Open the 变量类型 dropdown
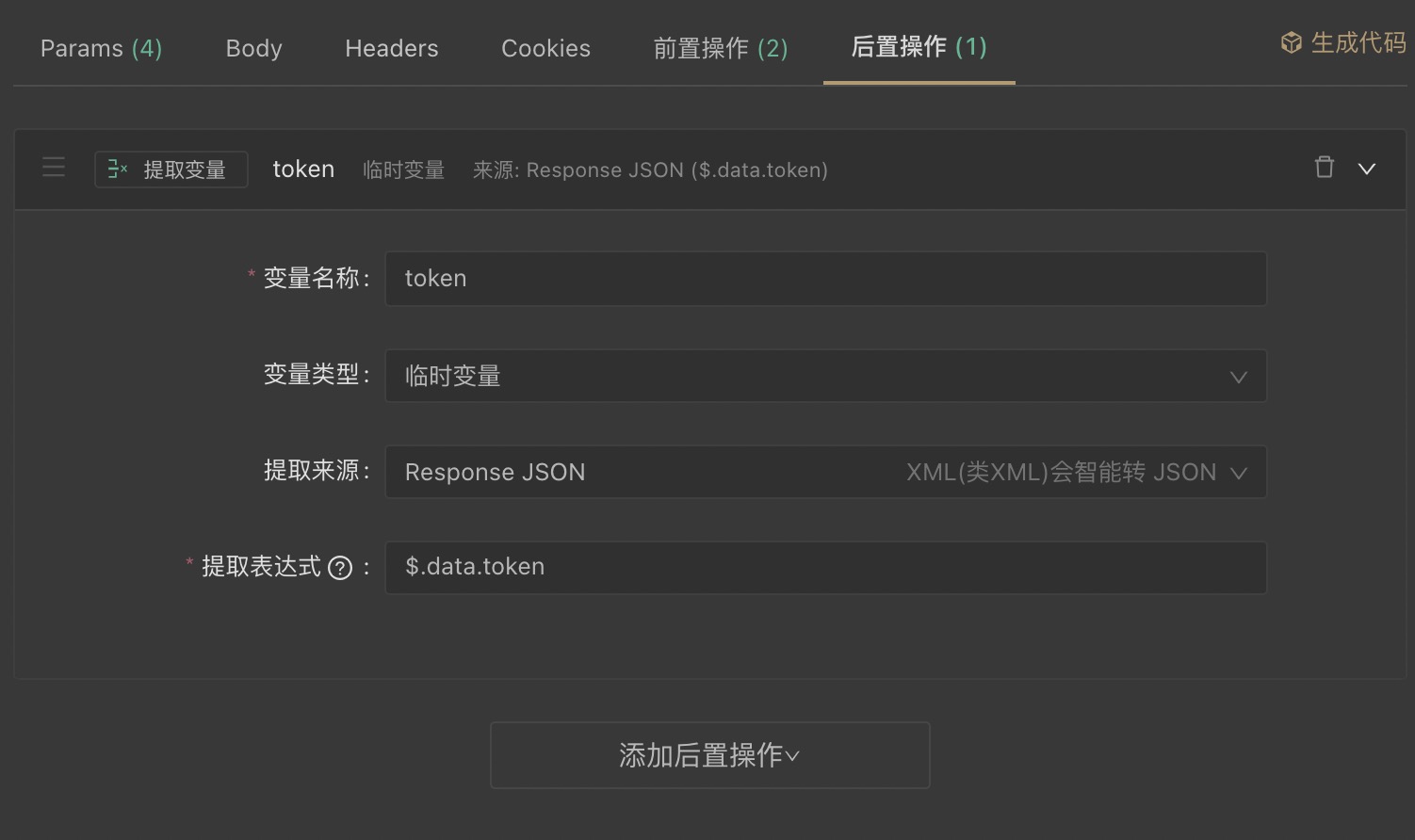Image resolution: width=1415 pixels, height=840 pixels. (1238, 377)
